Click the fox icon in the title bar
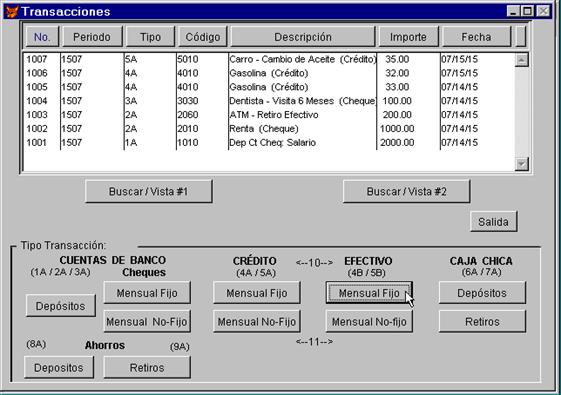The height and width of the screenshot is (395, 561). point(12,11)
